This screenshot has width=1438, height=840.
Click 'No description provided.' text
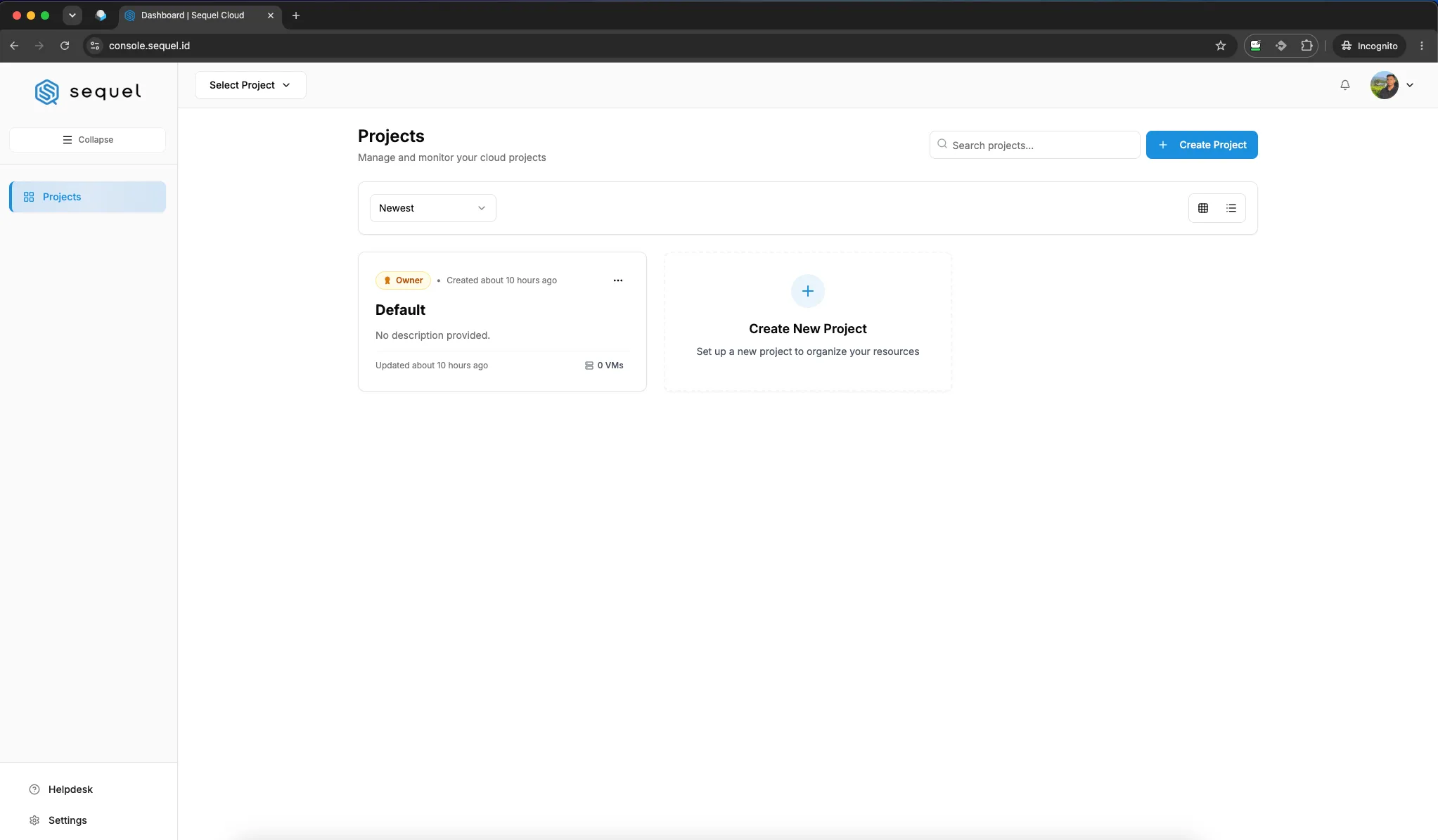(432, 335)
